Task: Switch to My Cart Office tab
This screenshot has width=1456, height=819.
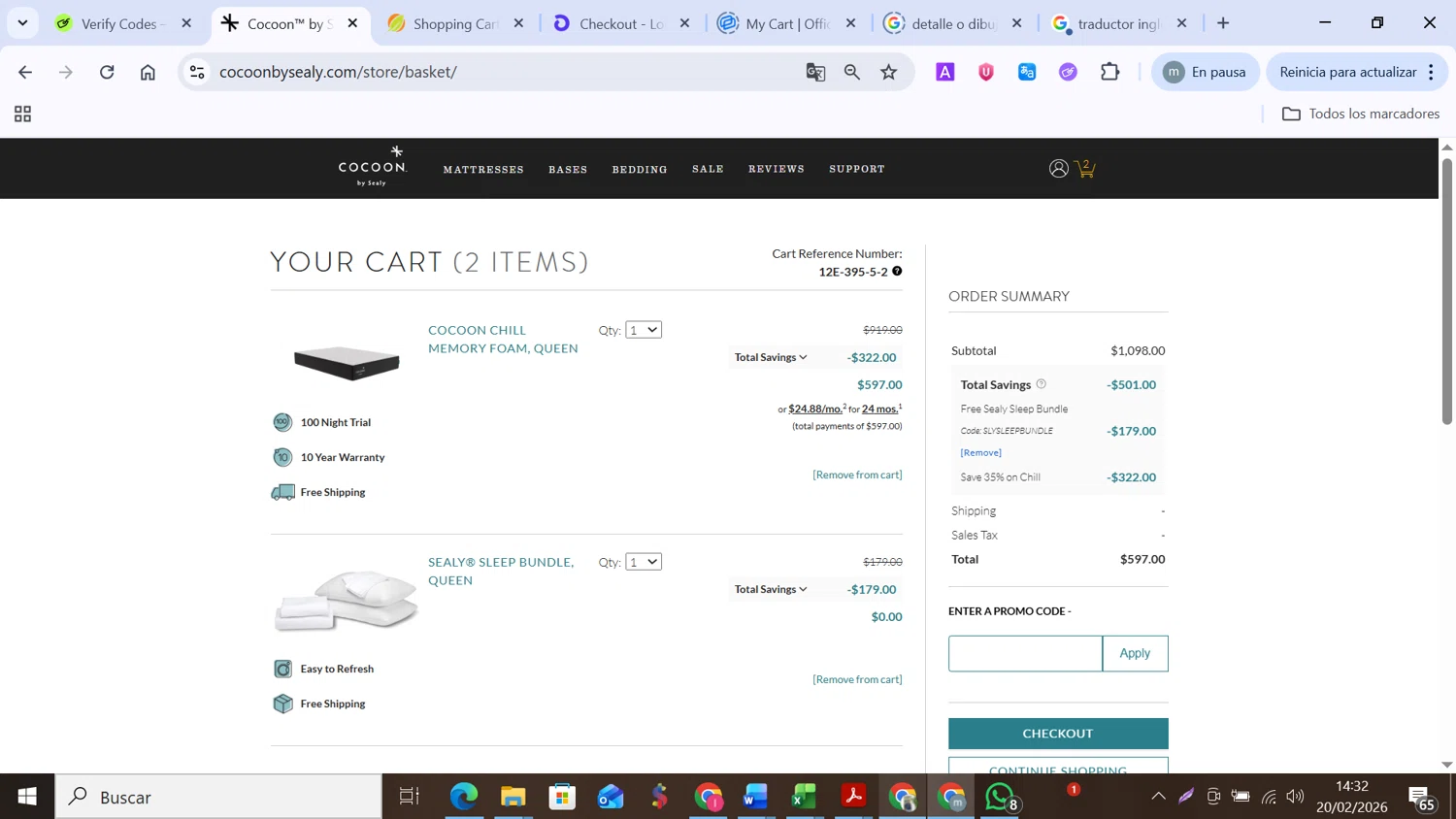Action: click(x=787, y=23)
